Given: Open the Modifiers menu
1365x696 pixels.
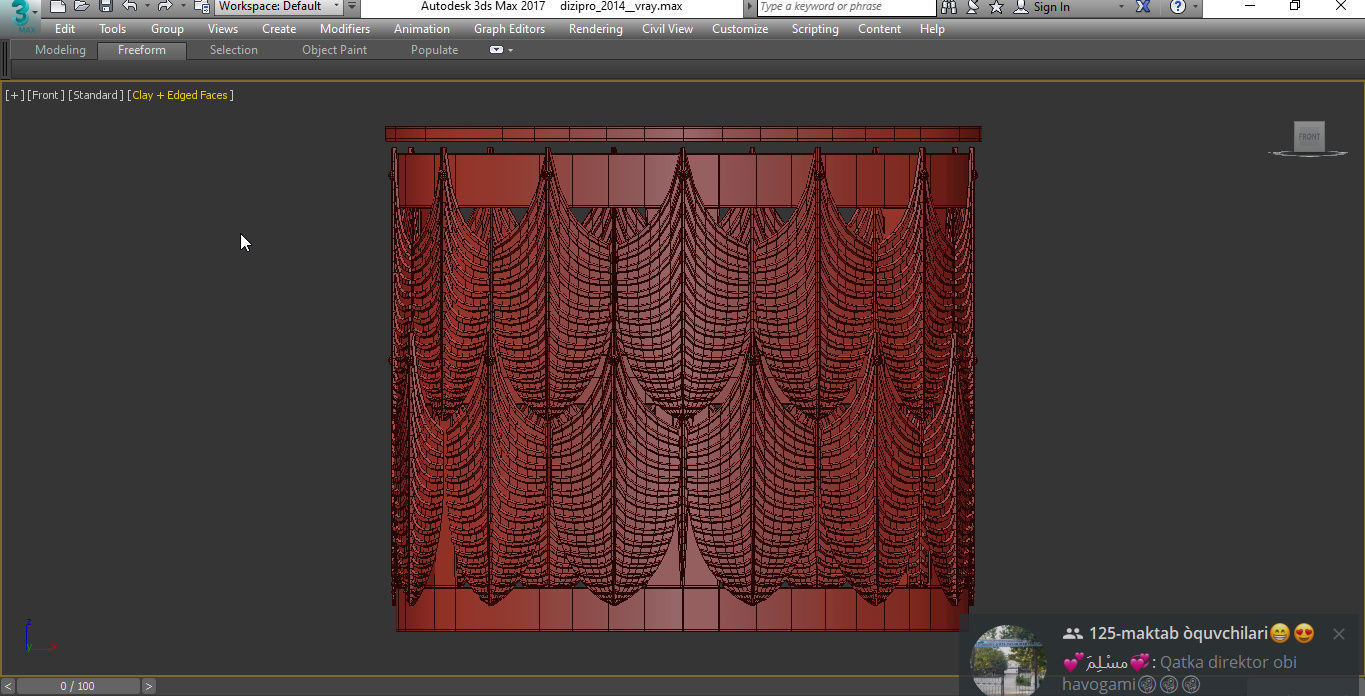Looking at the screenshot, I should 345,29.
